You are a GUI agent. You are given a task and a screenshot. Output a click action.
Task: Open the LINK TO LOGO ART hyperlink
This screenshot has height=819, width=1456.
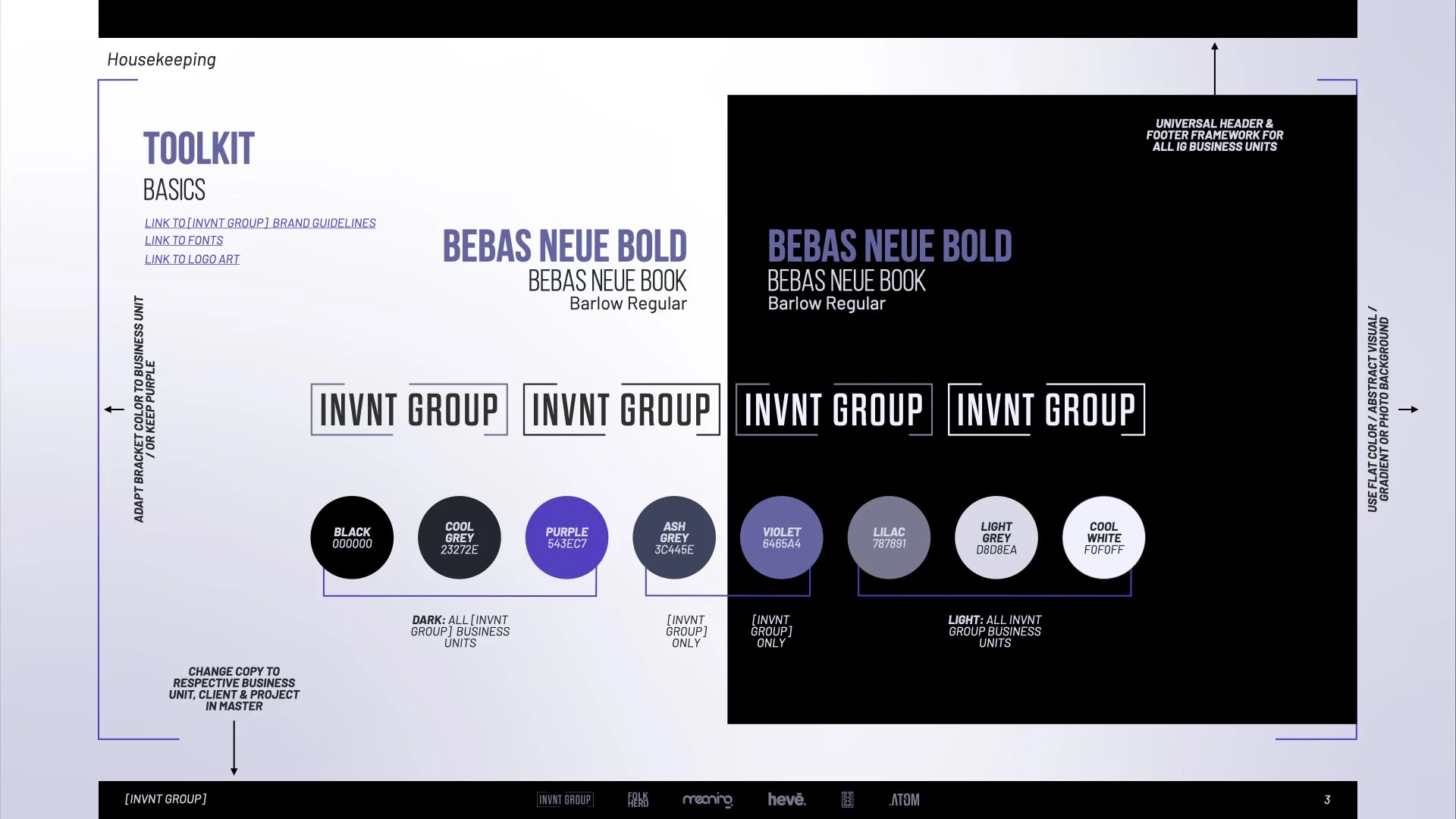[x=192, y=259]
